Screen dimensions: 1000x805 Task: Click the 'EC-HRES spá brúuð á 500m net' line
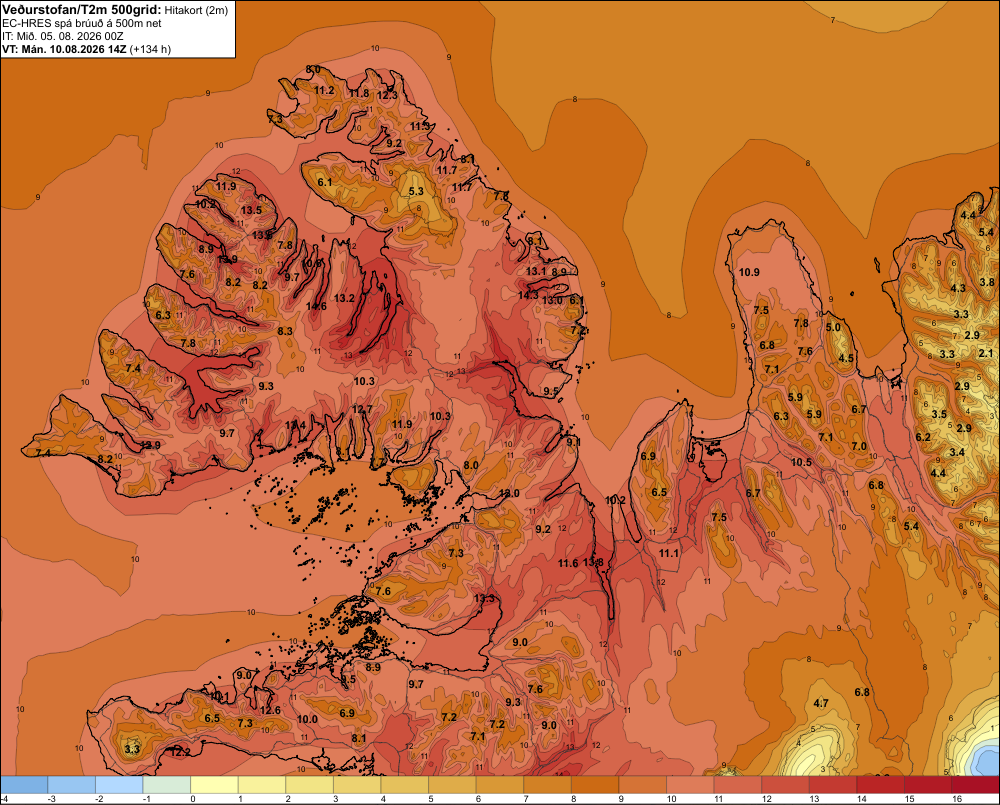[x=82, y=23]
